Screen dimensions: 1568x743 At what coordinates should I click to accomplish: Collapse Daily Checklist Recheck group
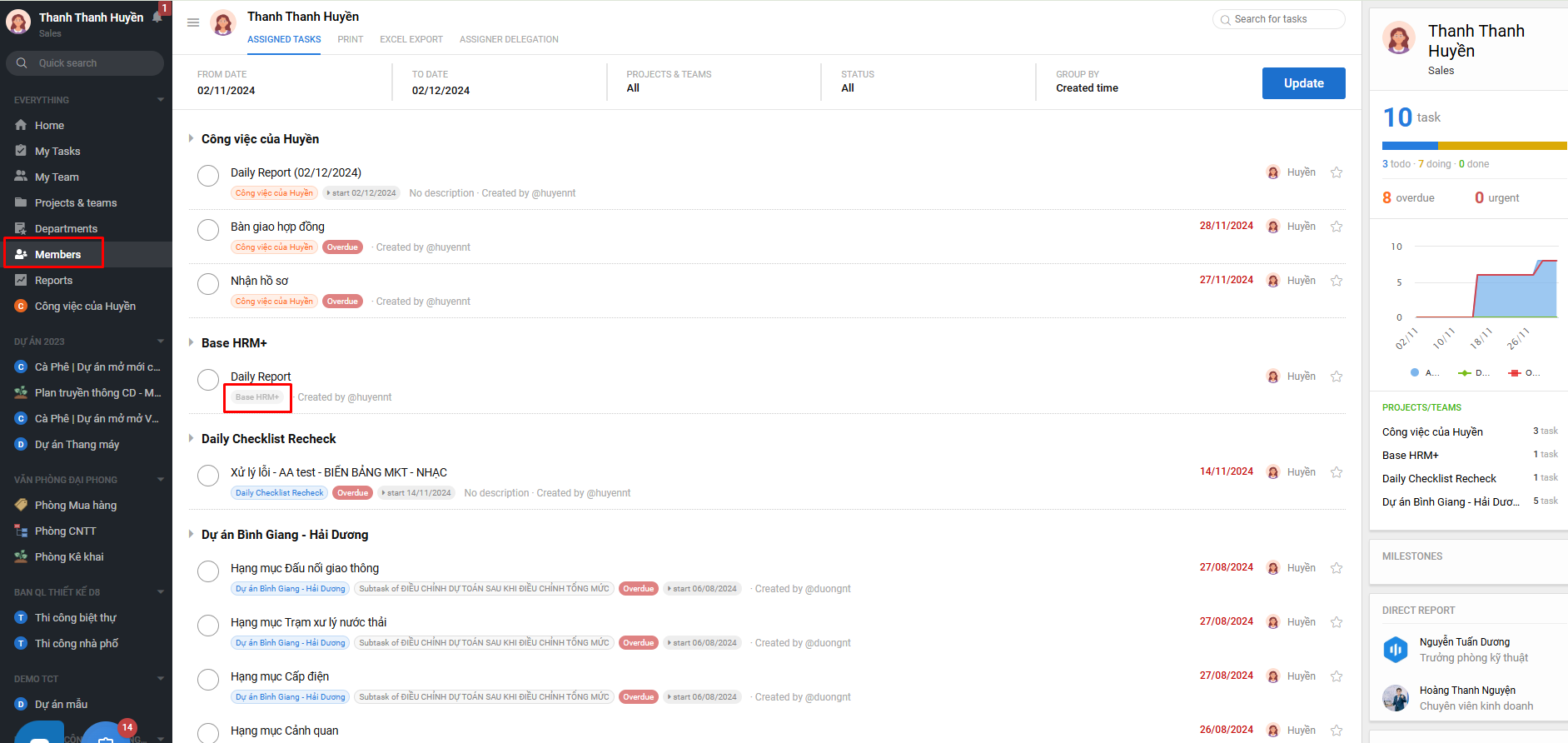pos(191,438)
